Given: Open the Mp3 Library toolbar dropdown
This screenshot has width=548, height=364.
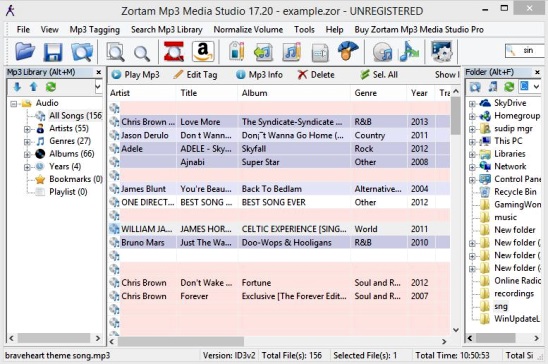Looking at the screenshot, I should coord(98,86).
